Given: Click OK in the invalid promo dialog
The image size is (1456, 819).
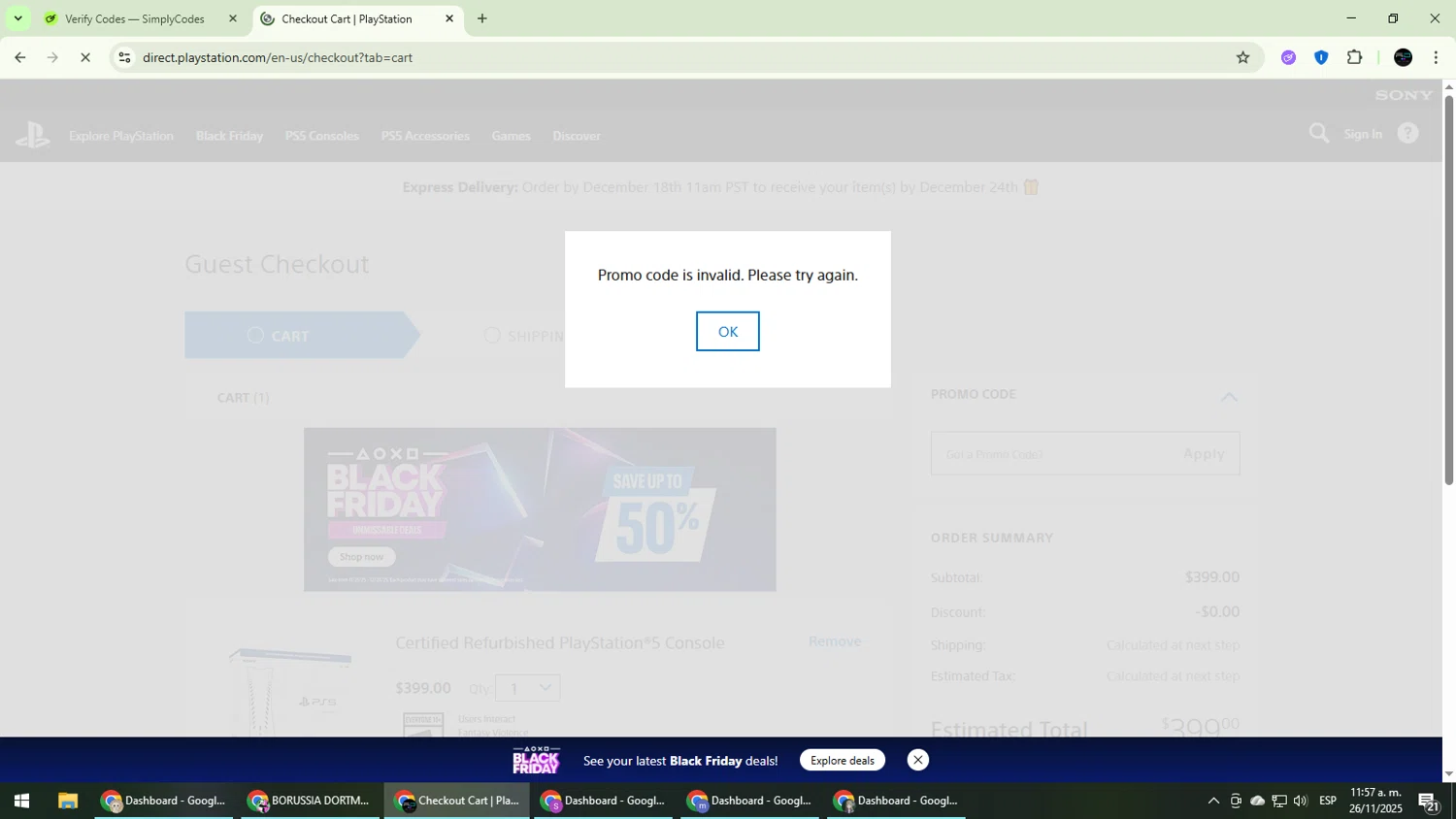Looking at the screenshot, I should click(727, 332).
